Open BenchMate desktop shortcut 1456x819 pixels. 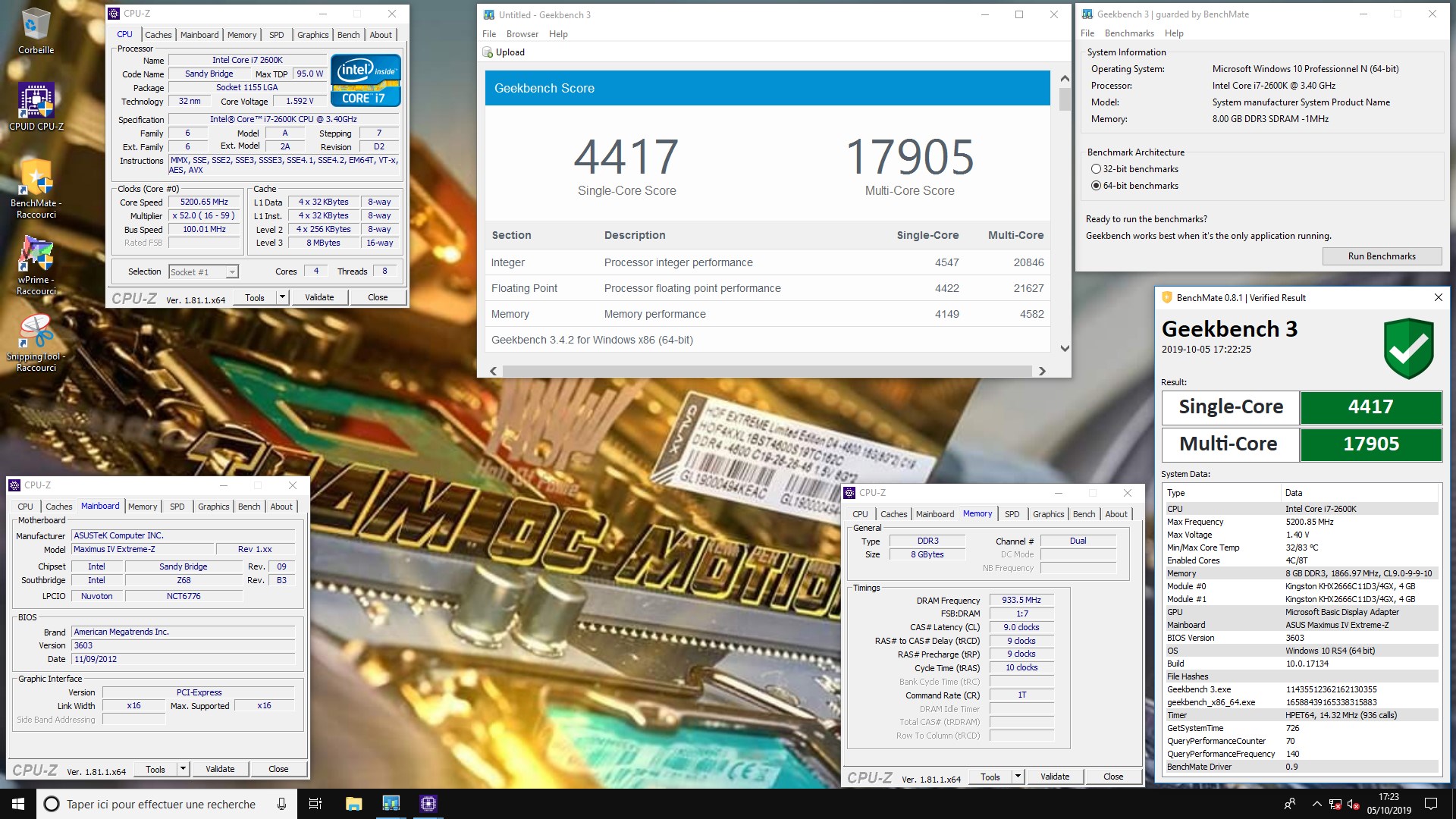[x=36, y=188]
